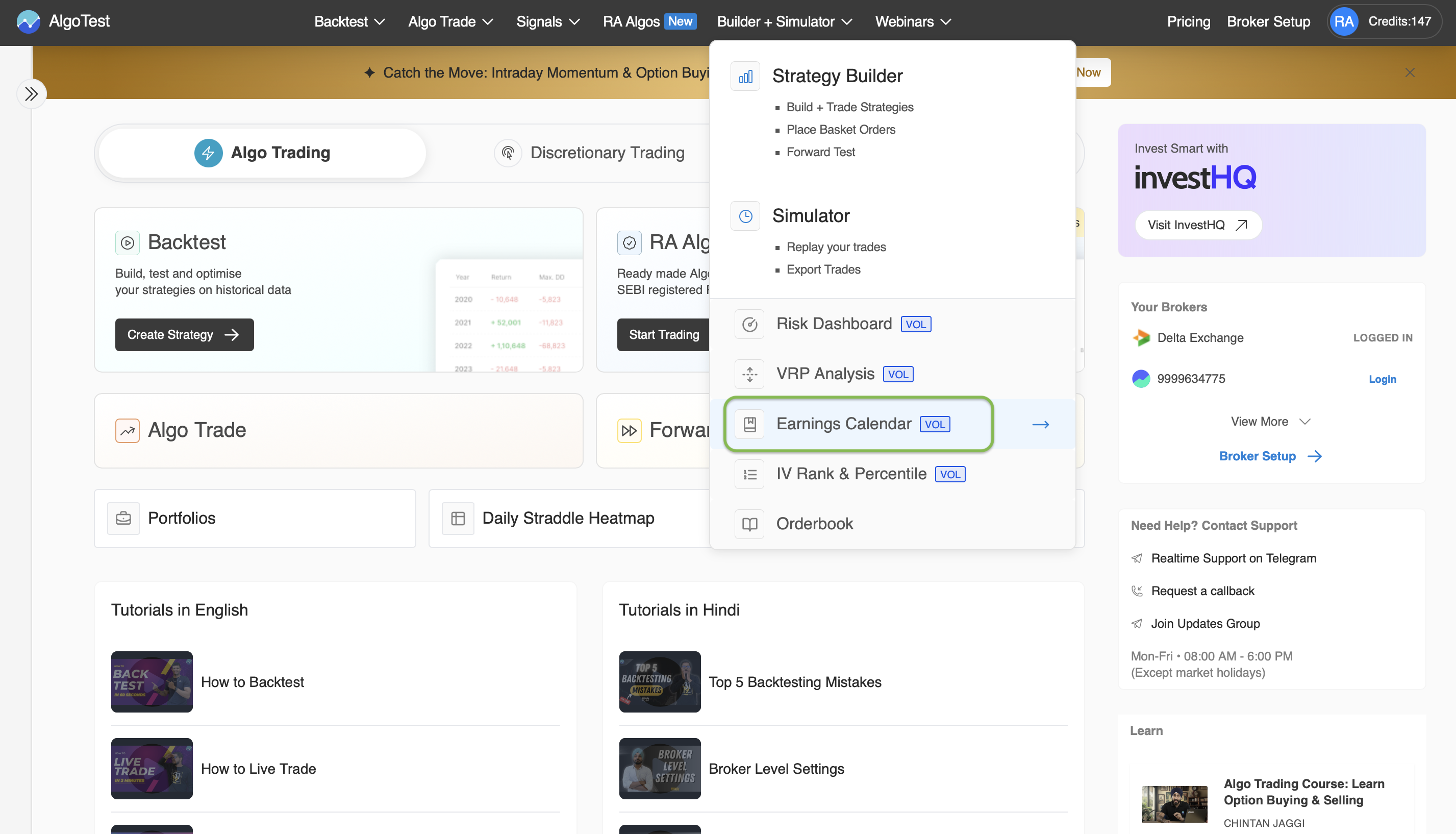Viewport: 1456px width, 834px height.
Task: Click the Portfolios card
Action: [255, 519]
